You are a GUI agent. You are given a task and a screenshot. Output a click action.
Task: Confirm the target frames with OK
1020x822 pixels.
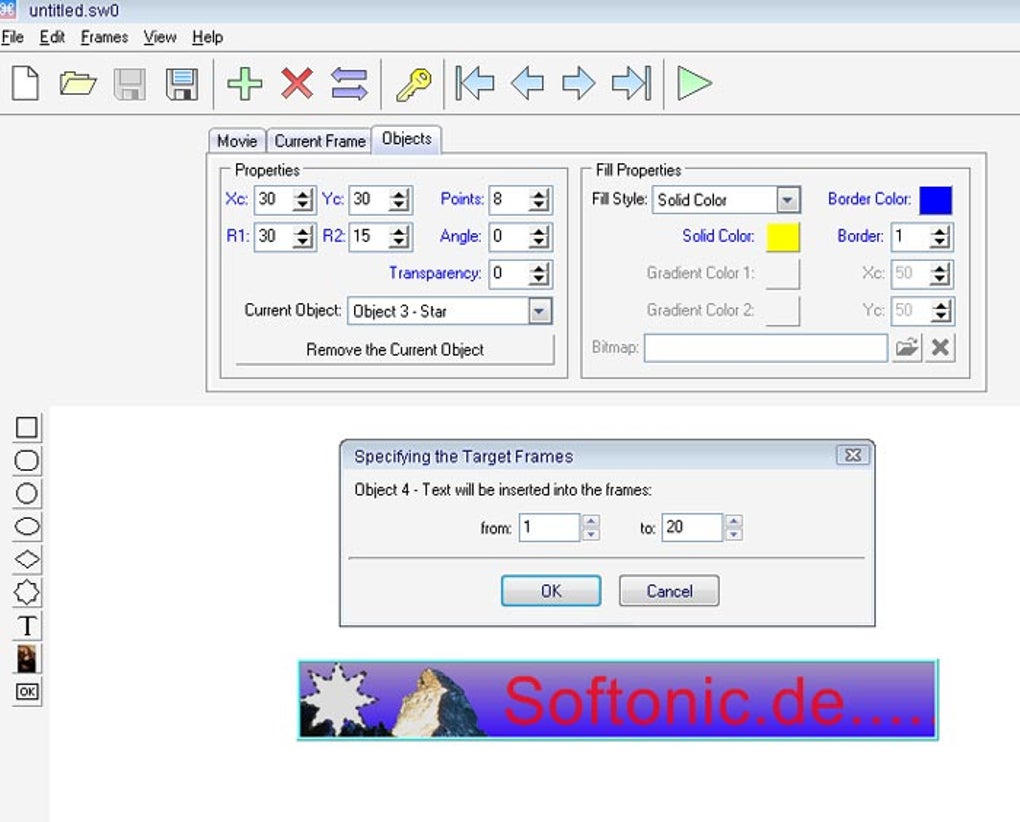(x=549, y=591)
